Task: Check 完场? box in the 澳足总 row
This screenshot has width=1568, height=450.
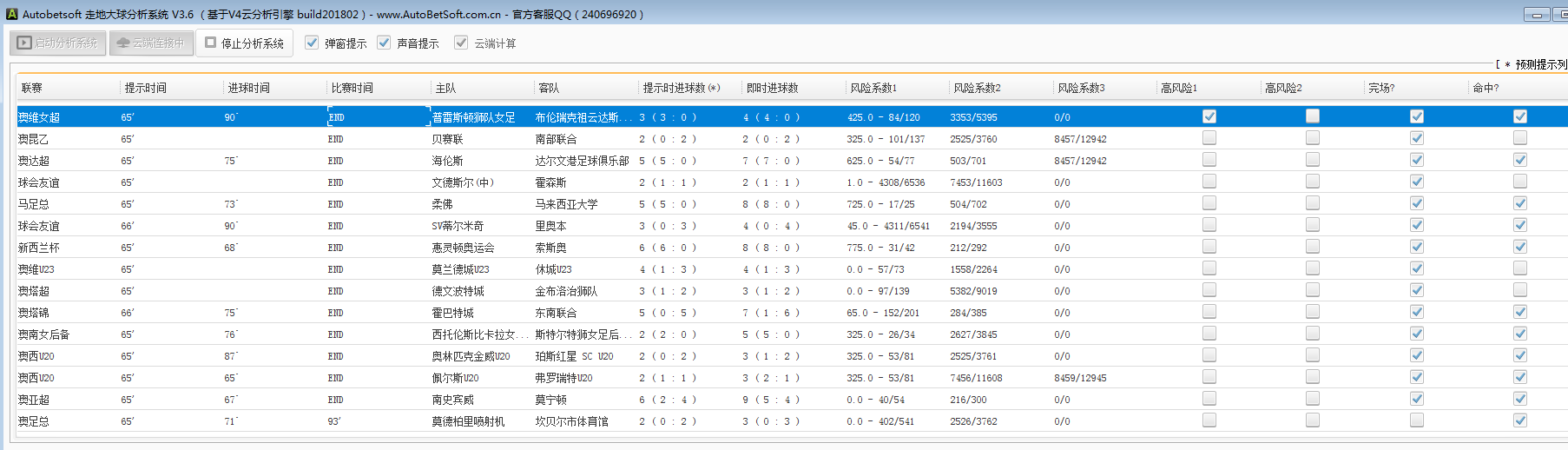Action: point(1417,420)
